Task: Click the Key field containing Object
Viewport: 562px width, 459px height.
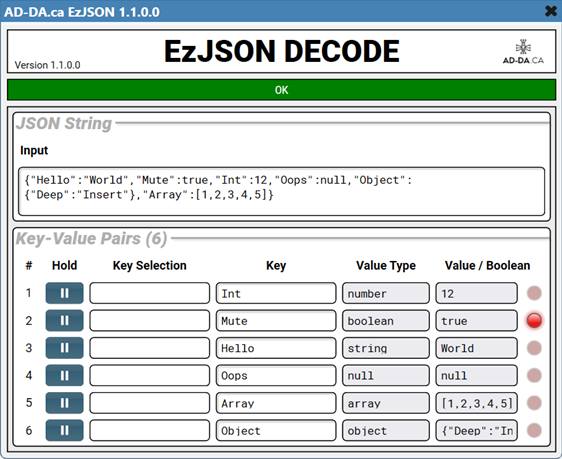Action: point(276,430)
